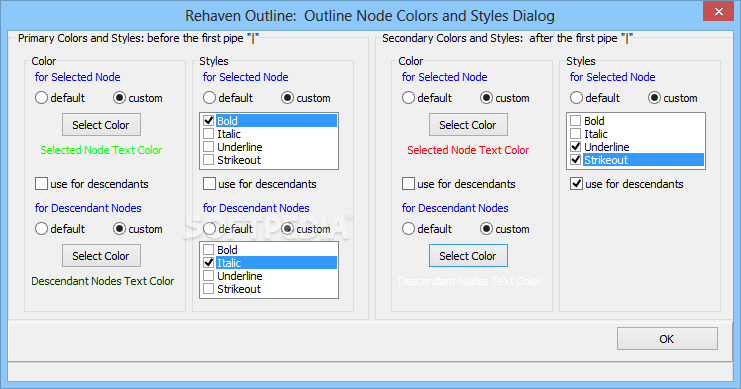Click dark green Descendant Nodes Text Color sample
Viewport: 741px width, 389px height.
103,281
